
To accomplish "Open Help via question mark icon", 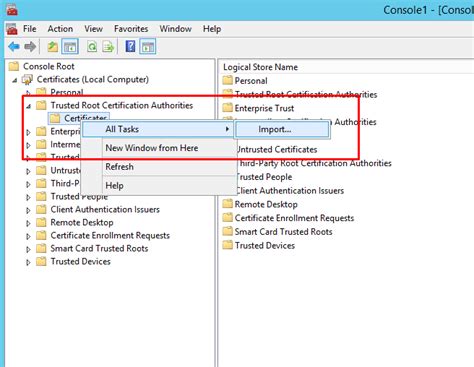I will click(130, 46).
